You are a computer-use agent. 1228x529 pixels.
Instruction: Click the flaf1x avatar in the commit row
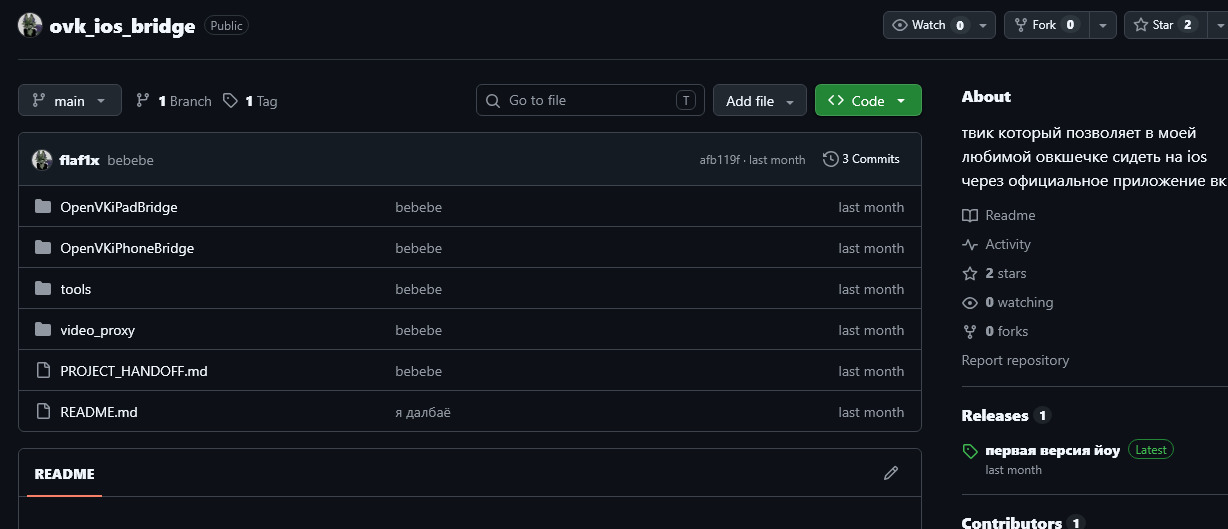coord(42,160)
